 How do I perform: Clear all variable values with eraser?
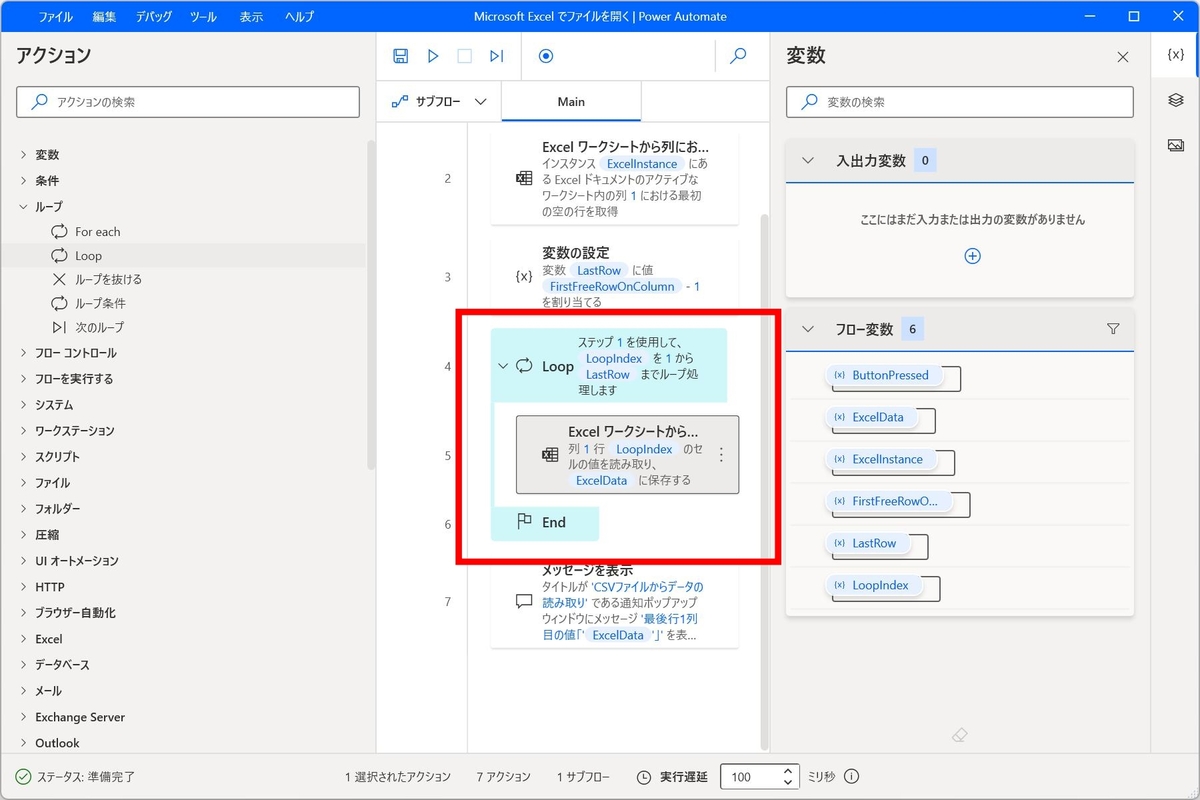pos(960,735)
